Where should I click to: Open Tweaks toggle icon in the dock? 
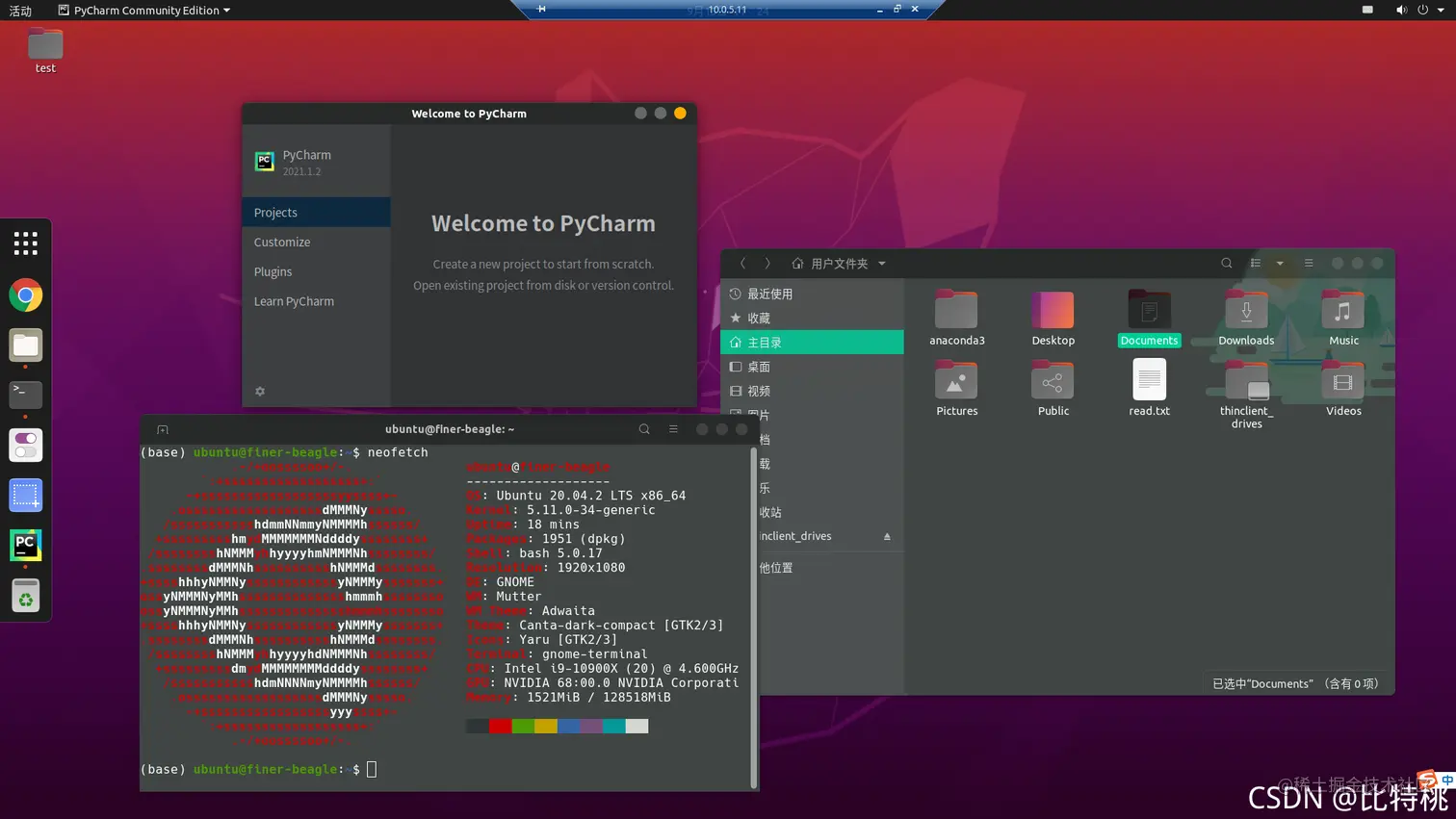tap(26, 446)
